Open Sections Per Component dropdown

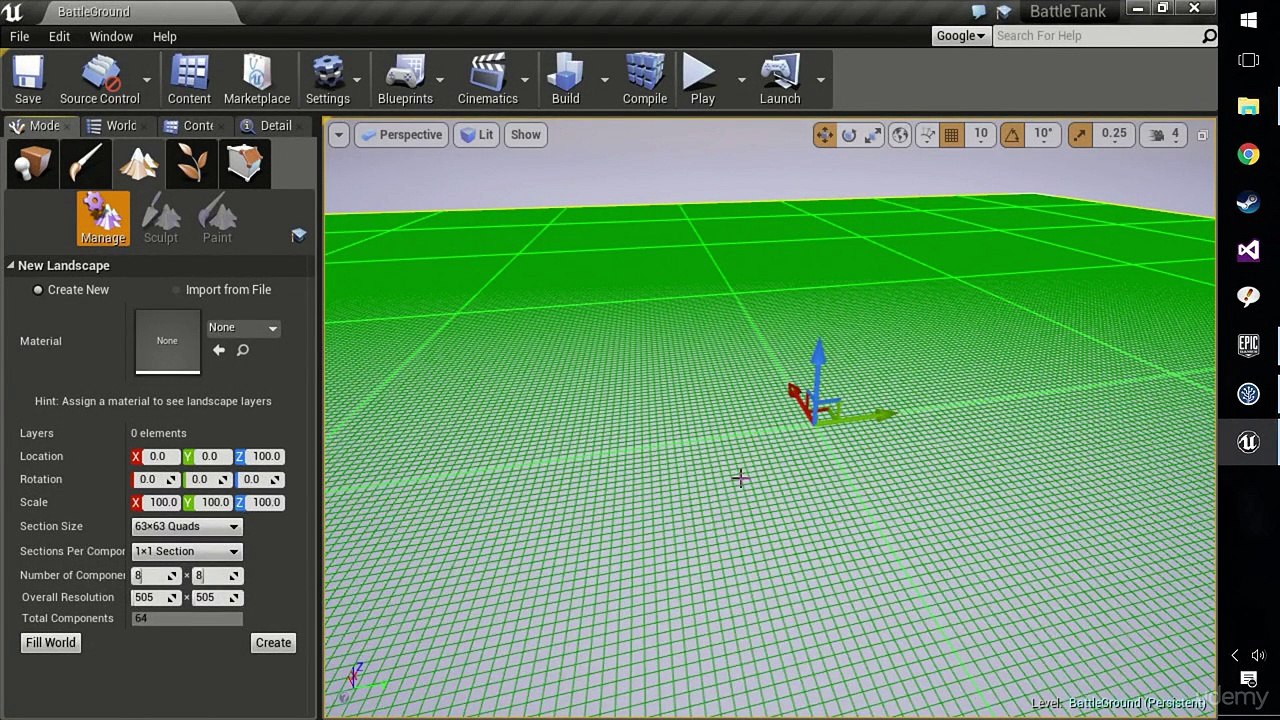187,551
